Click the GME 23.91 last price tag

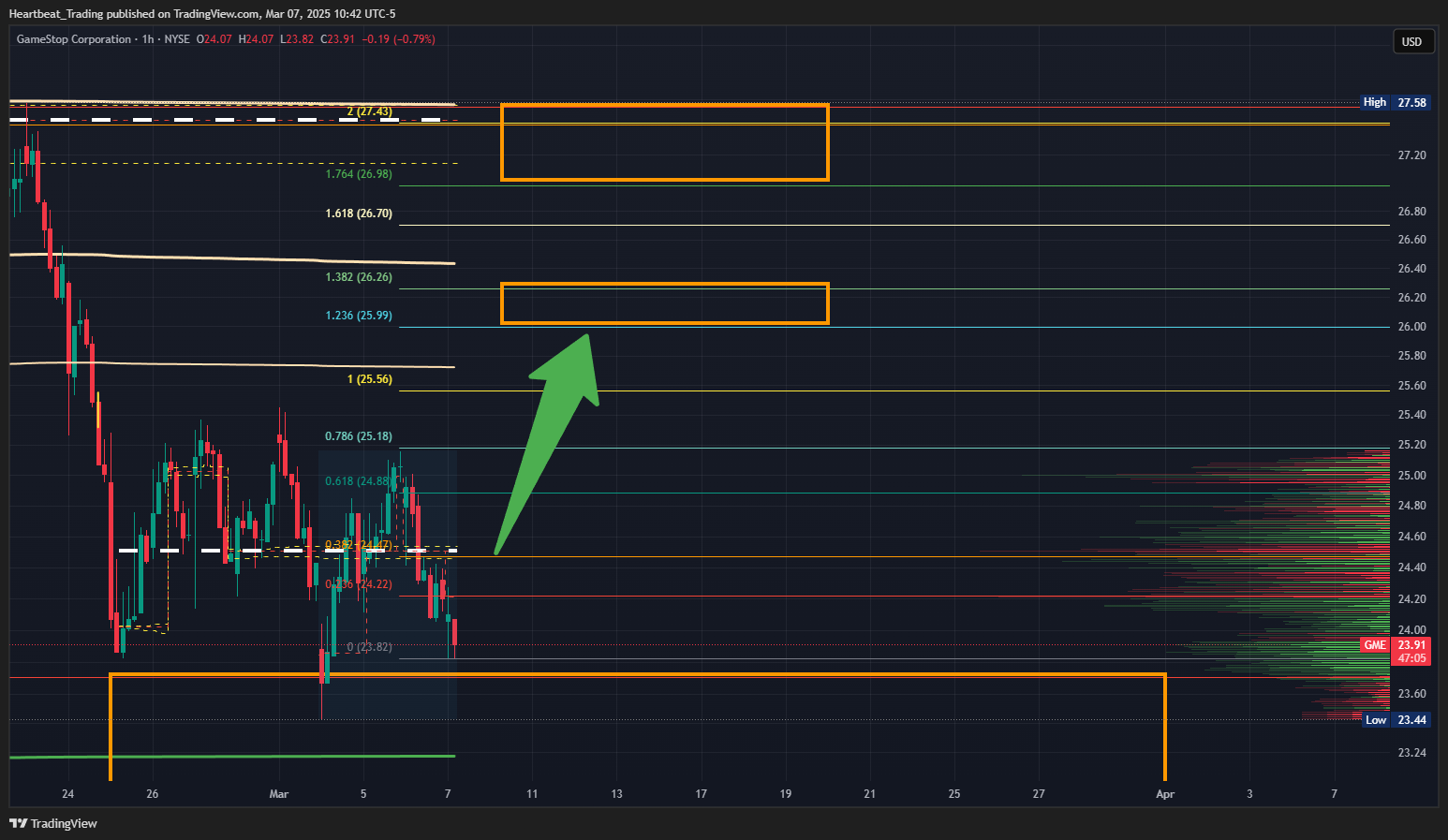click(x=1396, y=645)
